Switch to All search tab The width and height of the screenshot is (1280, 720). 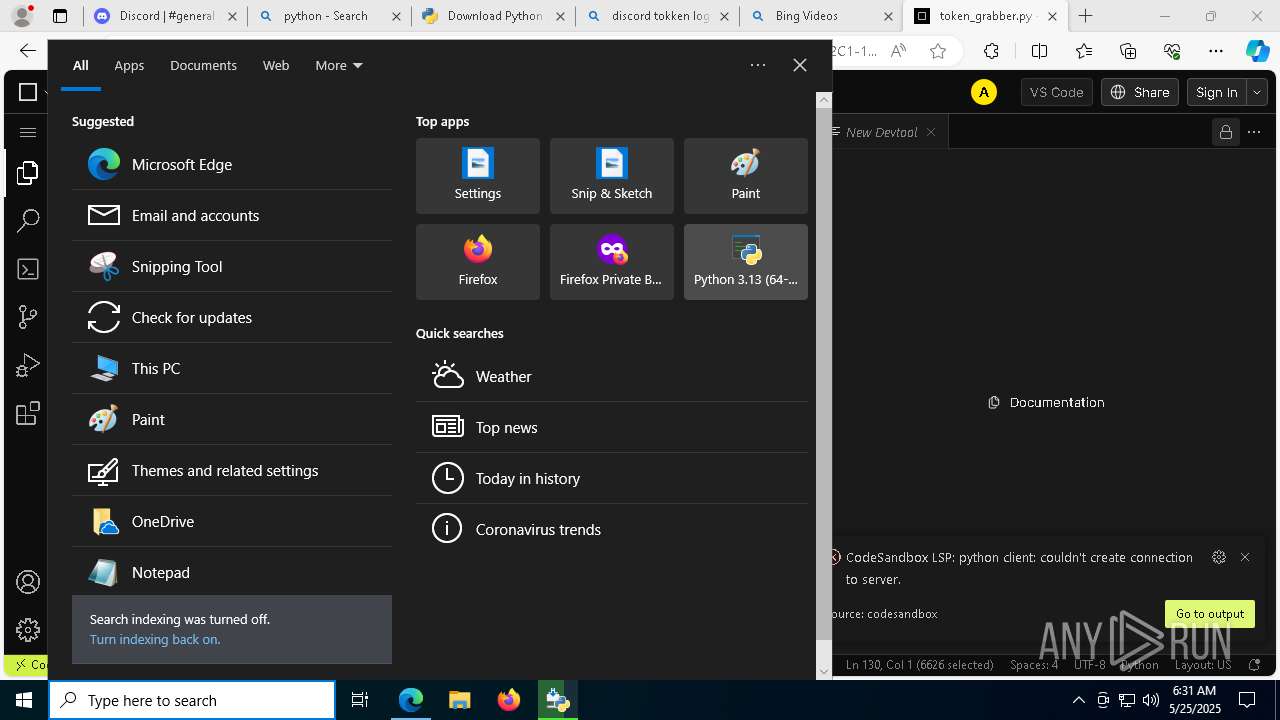[x=80, y=65]
